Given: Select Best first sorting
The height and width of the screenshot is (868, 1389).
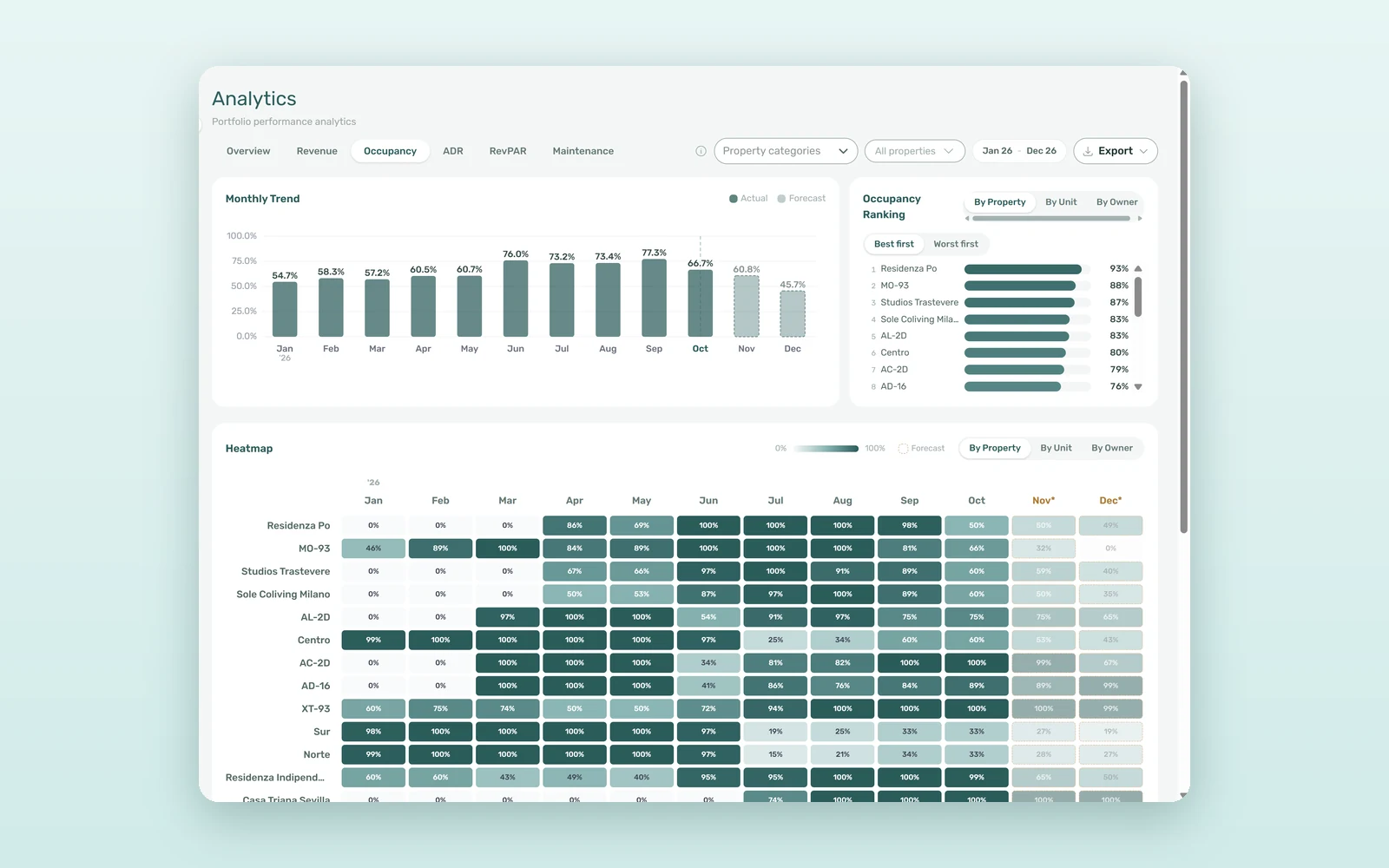Looking at the screenshot, I should (x=893, y=244).
